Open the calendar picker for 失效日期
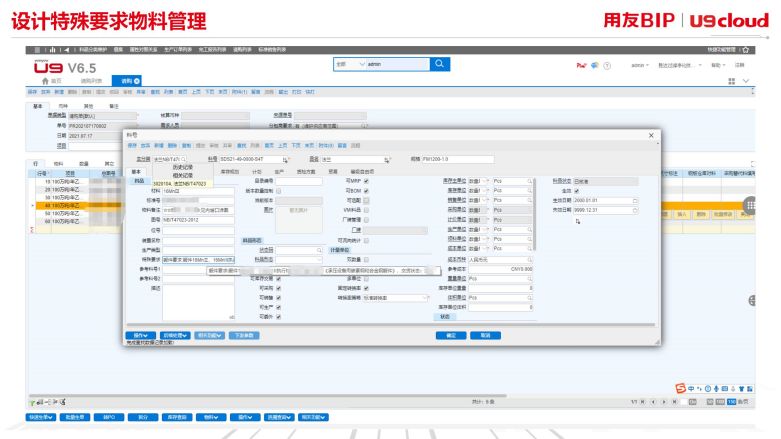The height and width of the screenshot is (439, 781). click(635, 210)
